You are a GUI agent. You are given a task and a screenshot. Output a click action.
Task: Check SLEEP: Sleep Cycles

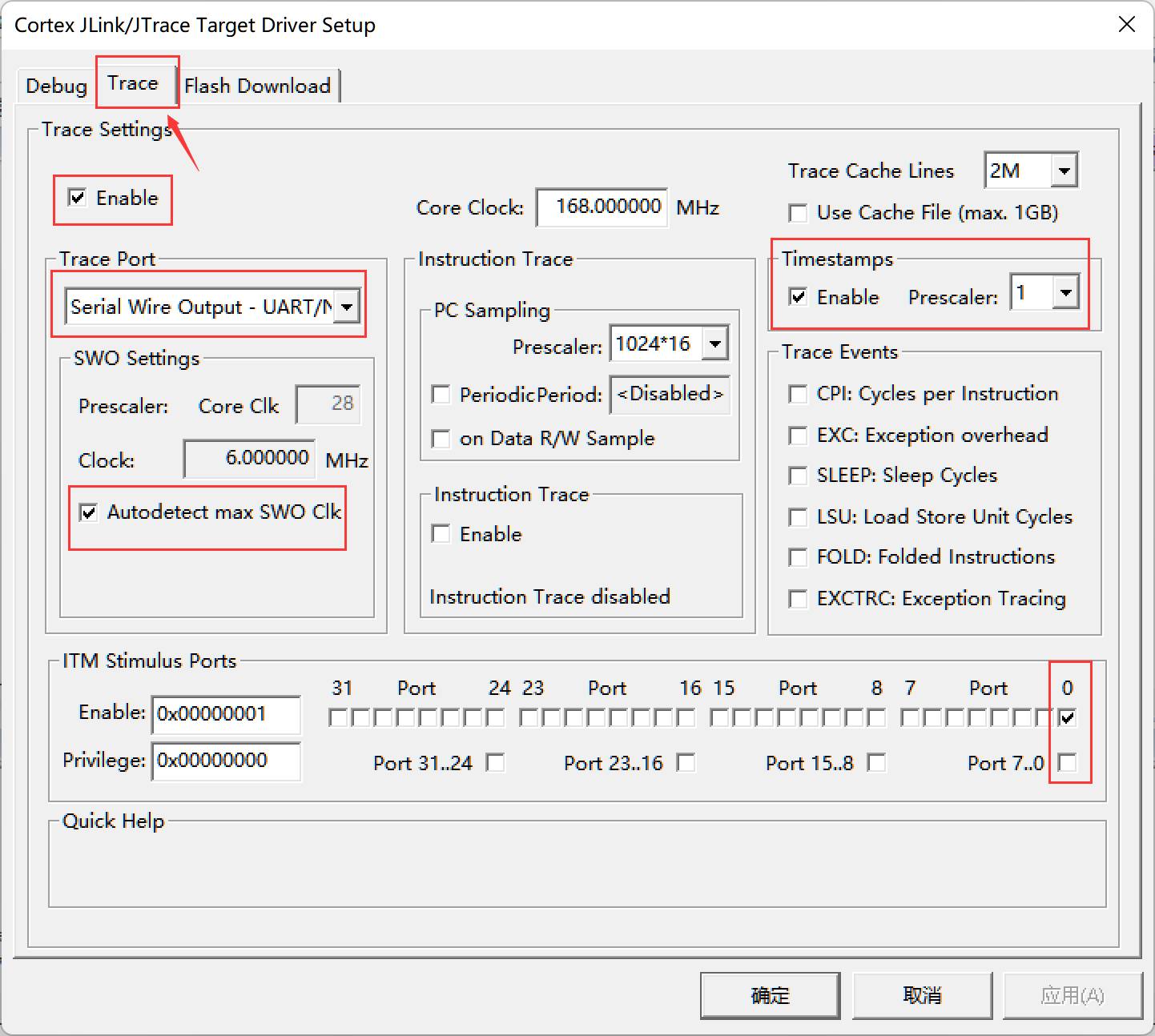coord(798,476)
